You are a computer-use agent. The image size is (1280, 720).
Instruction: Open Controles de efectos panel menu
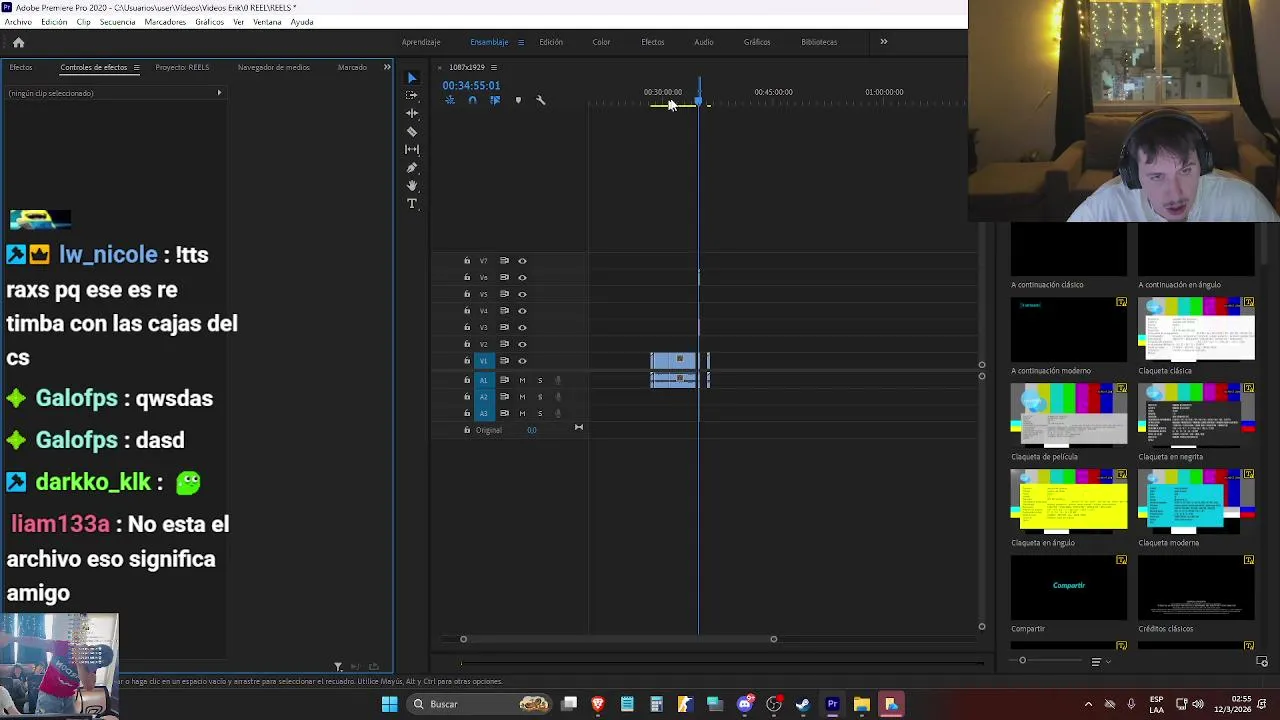click(136, 67)
